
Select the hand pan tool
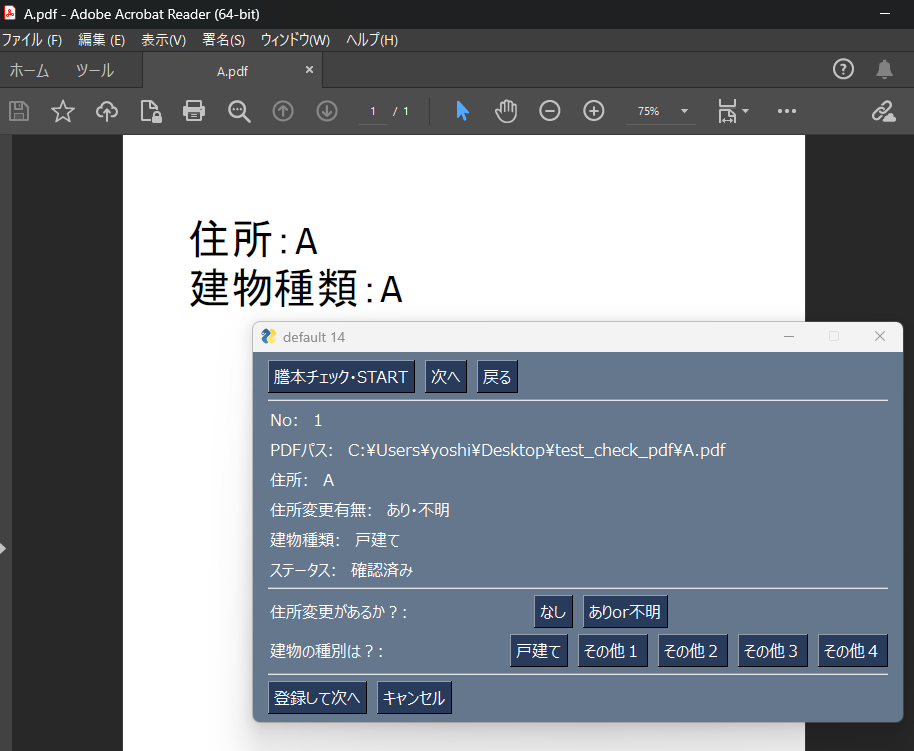click(506, 111)
